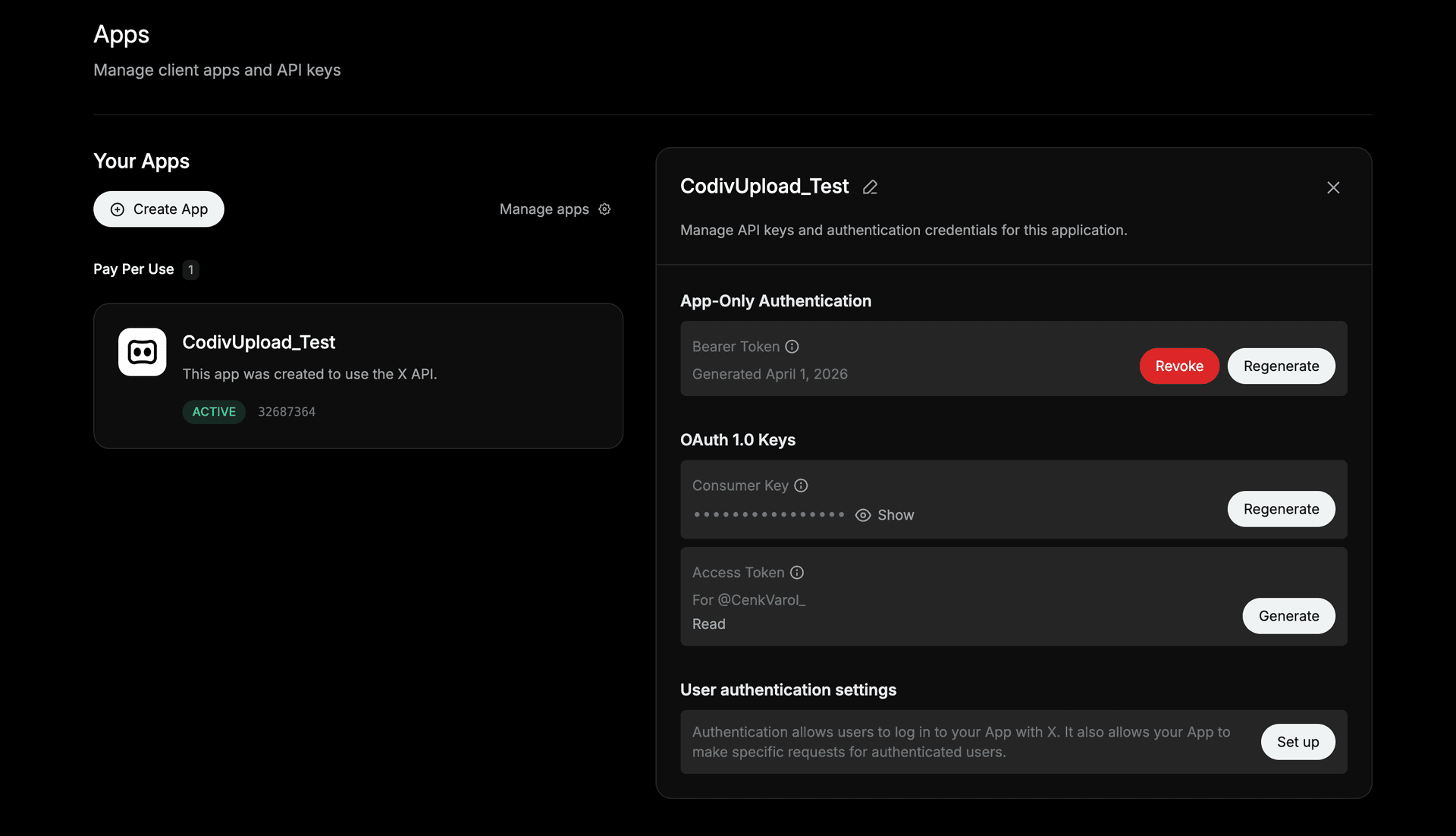Revoke the Bearer Token

click(1178, 366)
